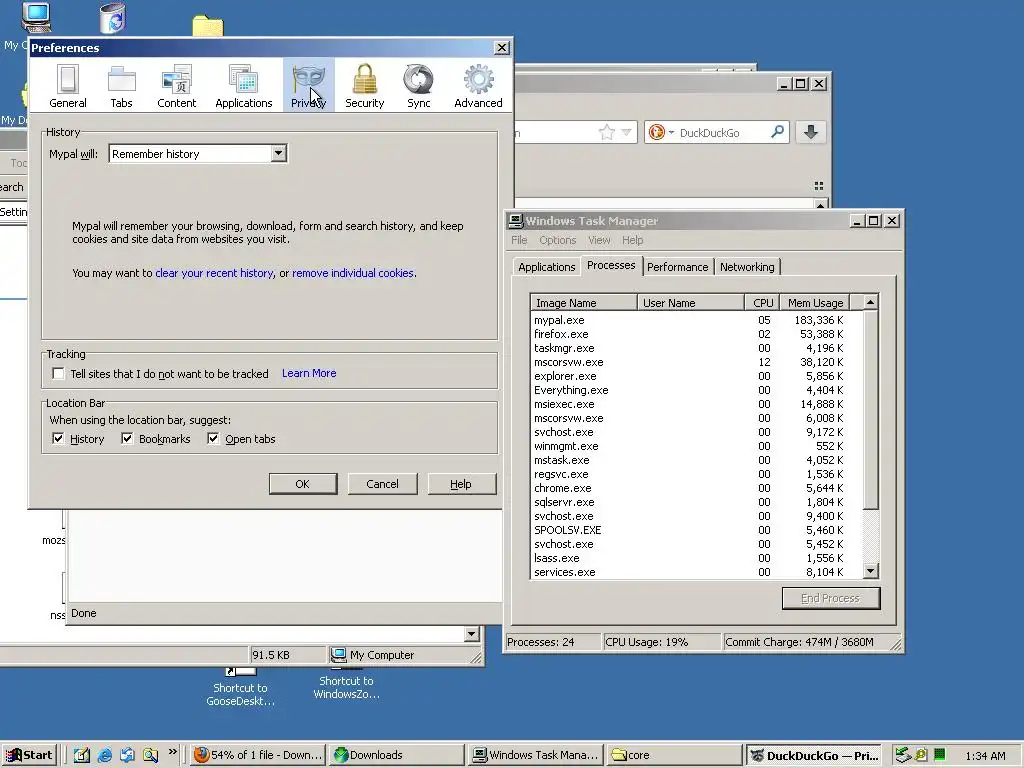Open the Mypal will history dropdown
1024x768 pixels.
tap(198, 153)
